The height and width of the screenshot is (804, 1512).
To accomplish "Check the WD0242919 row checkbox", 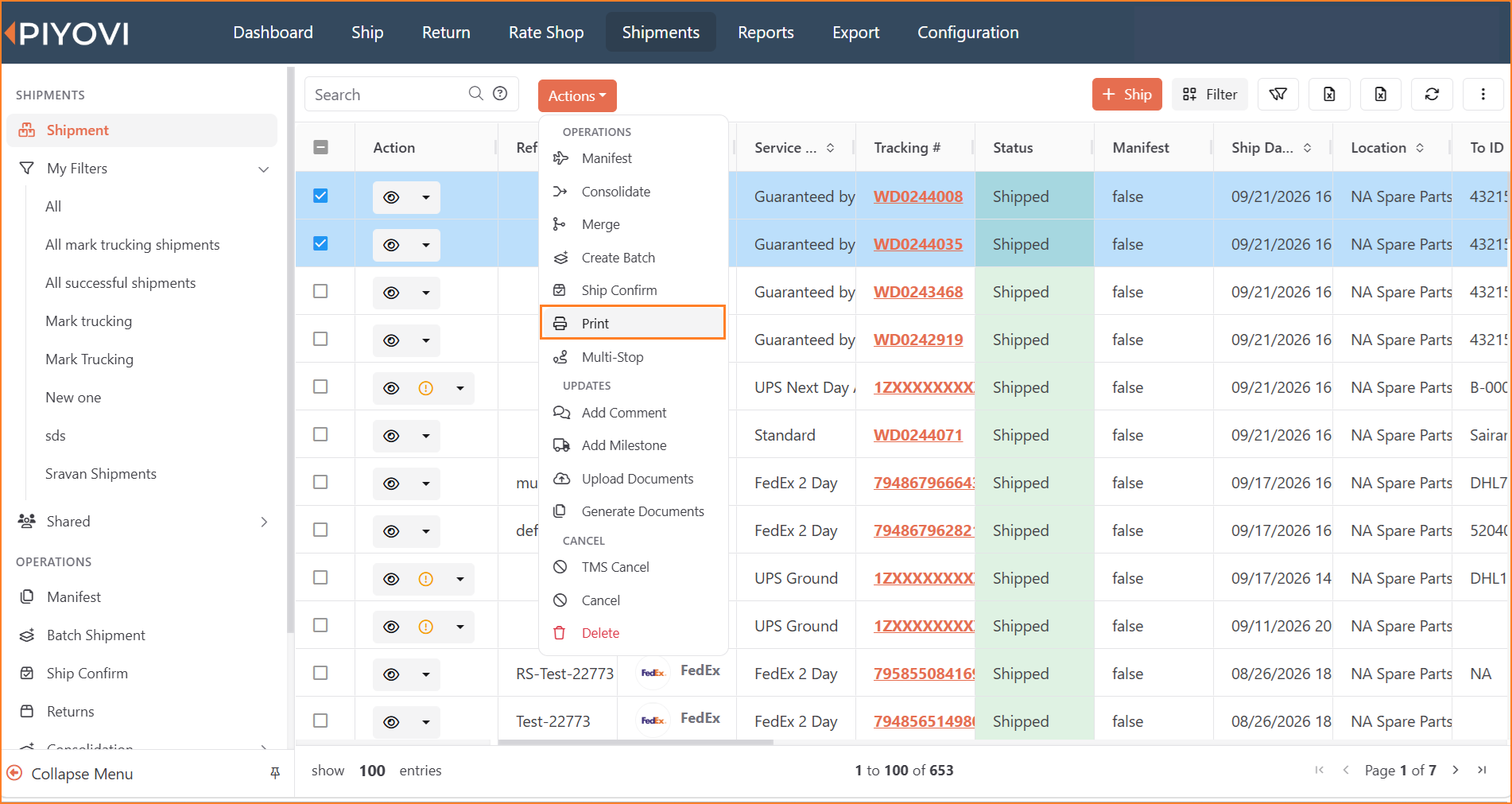I will (320, 339).
